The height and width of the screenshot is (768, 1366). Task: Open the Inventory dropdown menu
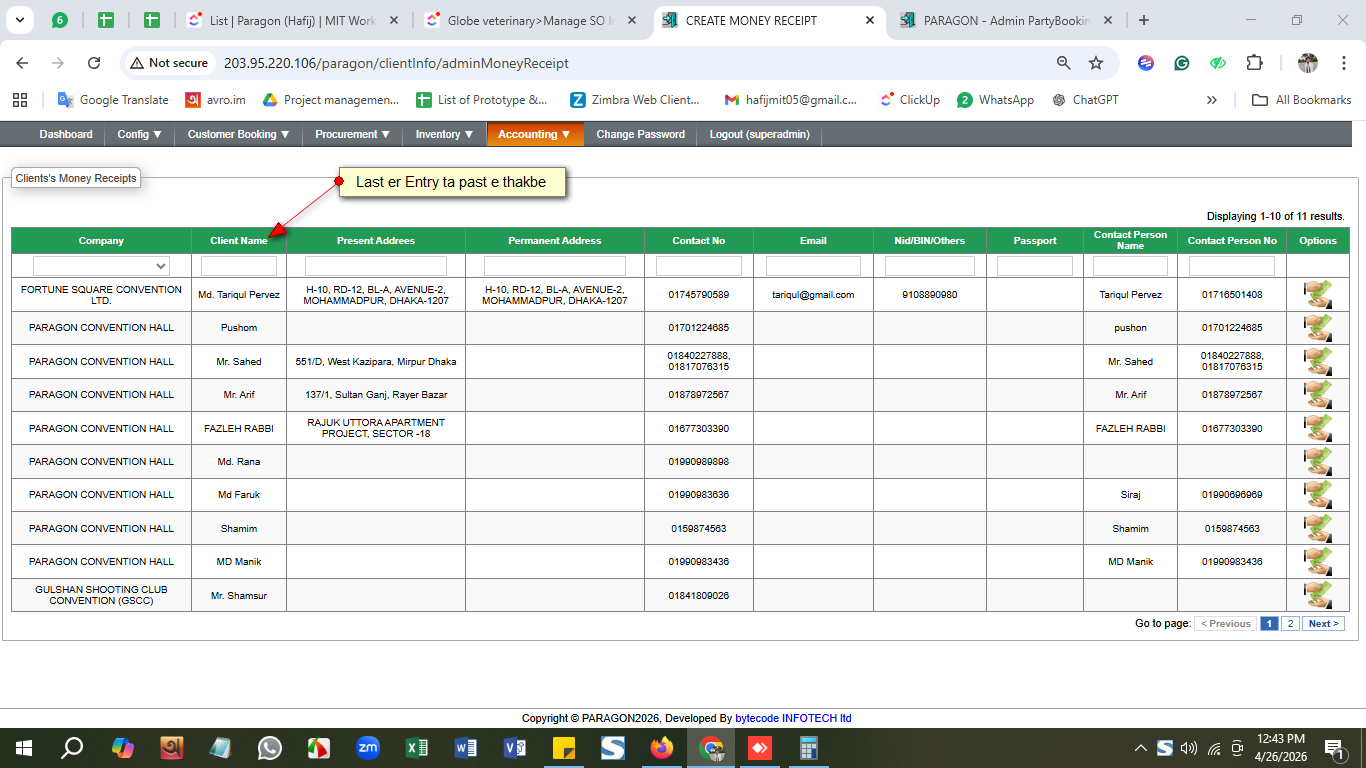(x=445, y=134)
